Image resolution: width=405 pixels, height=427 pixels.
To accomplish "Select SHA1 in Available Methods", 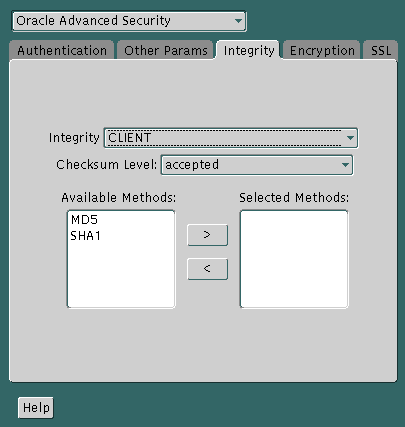I will pos(85,236).
